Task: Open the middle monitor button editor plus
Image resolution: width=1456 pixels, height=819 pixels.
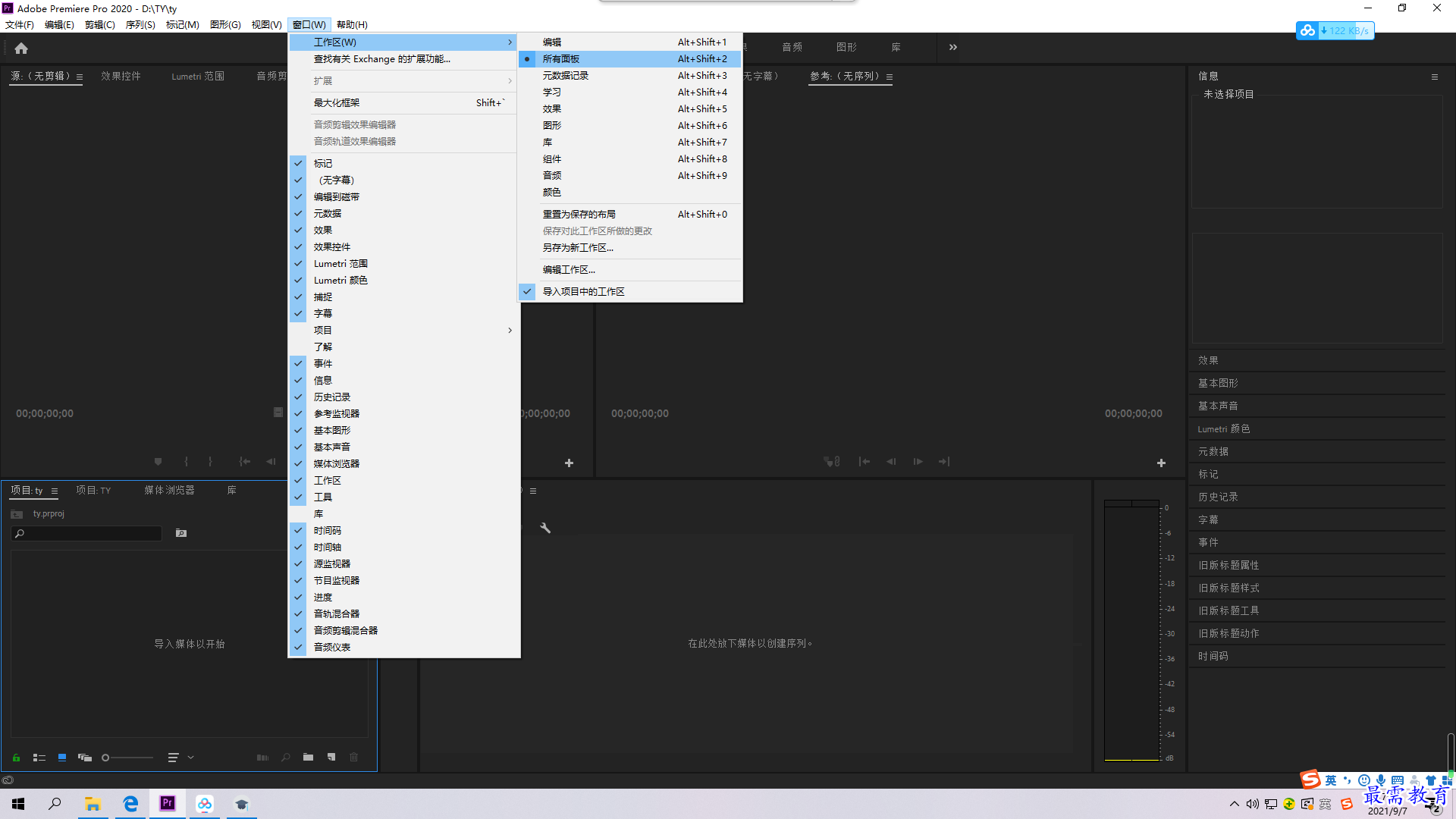Action: [x=569, y=463]
